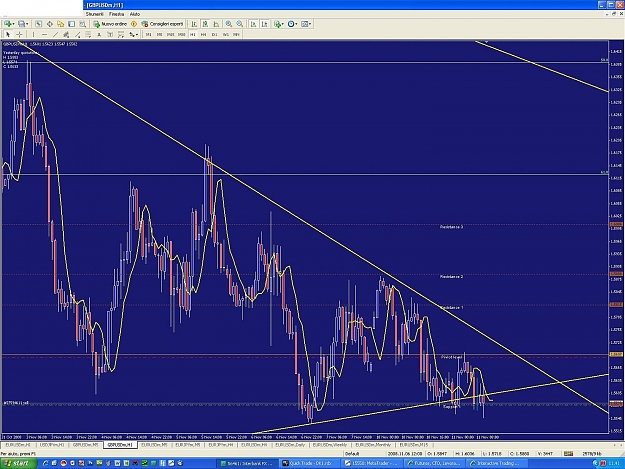Click the Default profile in status bar

pyautogui.click(x=352, y=453)
